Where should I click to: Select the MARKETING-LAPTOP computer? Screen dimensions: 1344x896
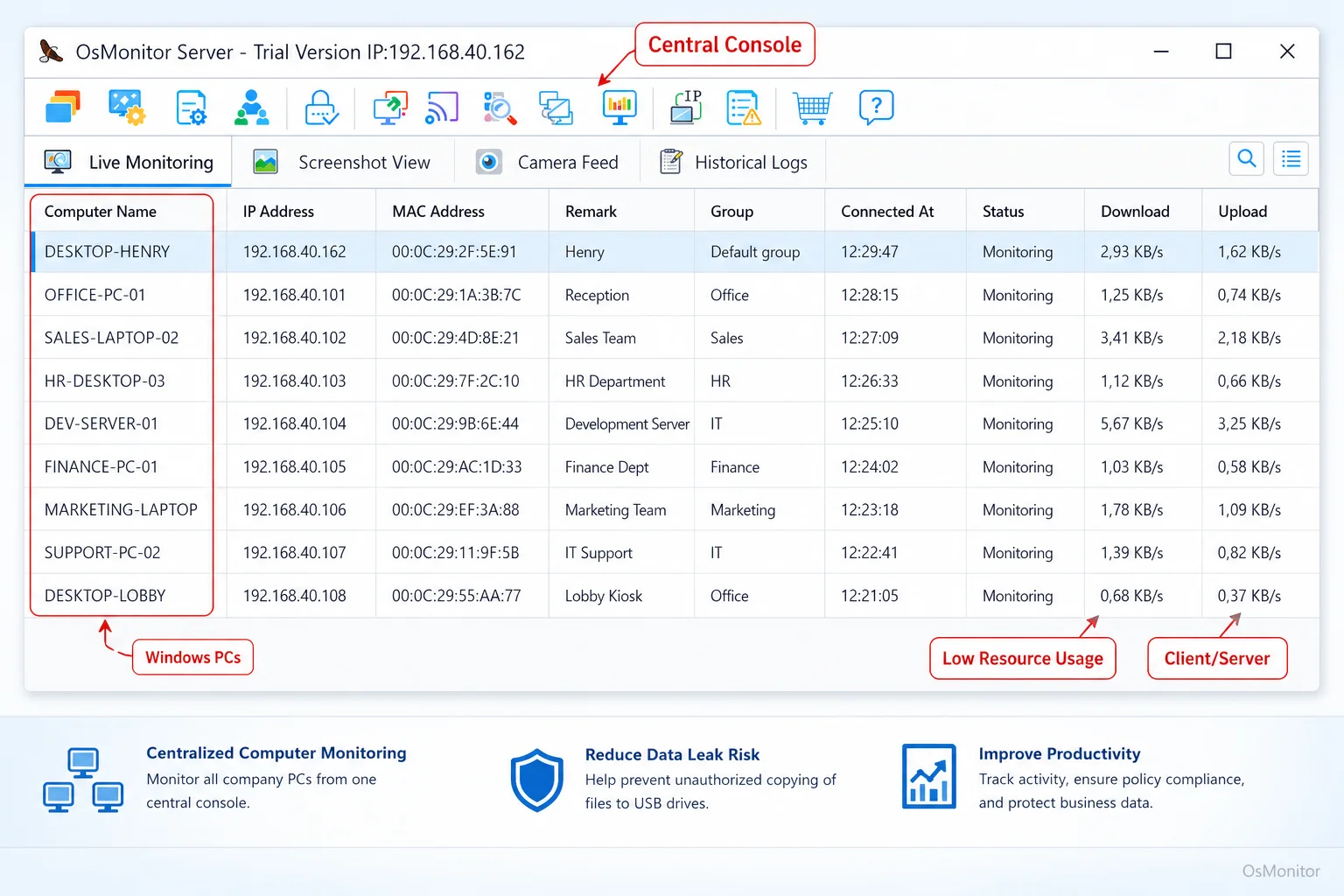[x=121, y=510]
